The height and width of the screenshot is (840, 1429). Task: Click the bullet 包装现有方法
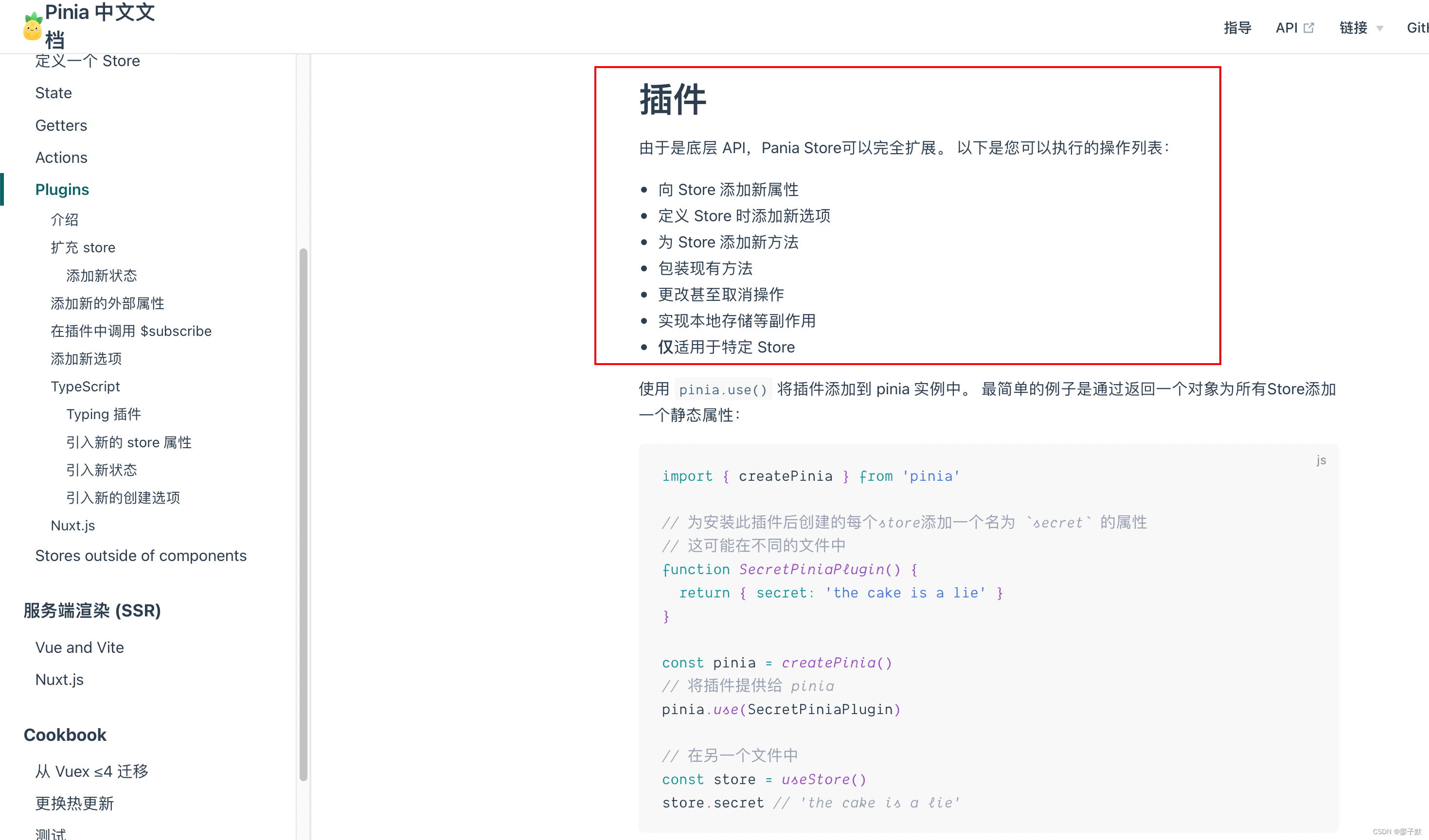[705, 268]
